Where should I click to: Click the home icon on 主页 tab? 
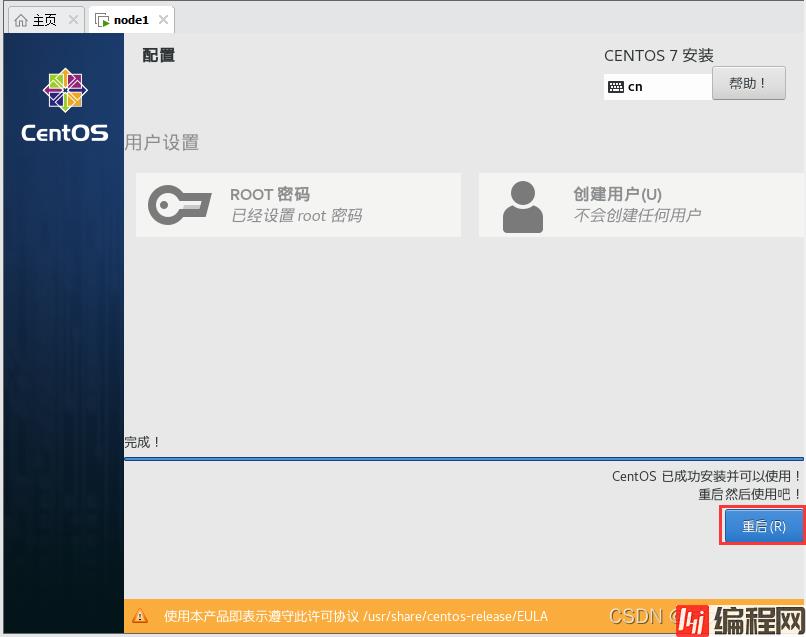click(21, 20)
